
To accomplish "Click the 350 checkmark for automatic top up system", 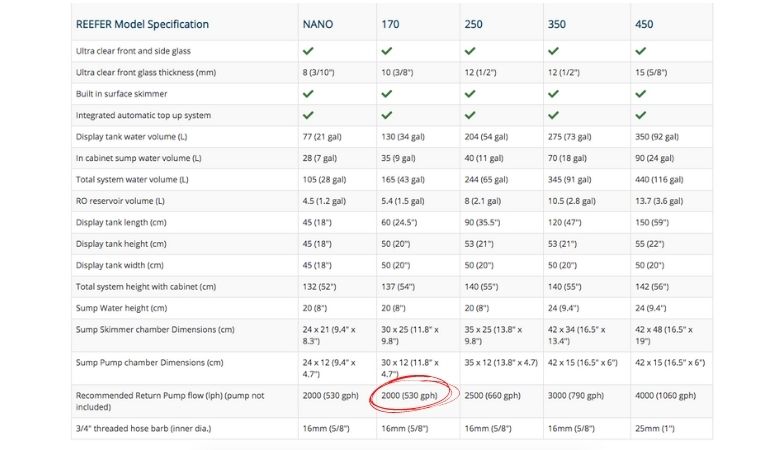I will [x=553, y=115].
